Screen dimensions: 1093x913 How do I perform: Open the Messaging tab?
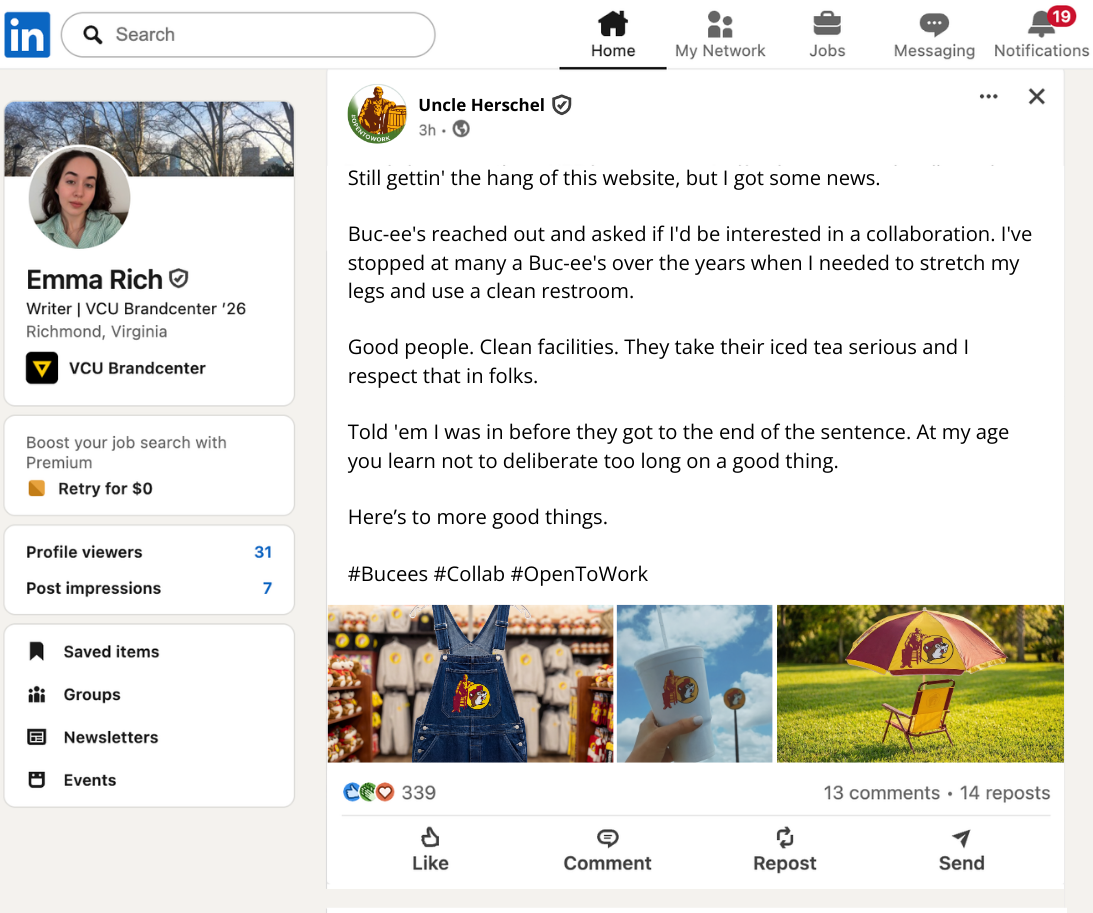[934, 35]
